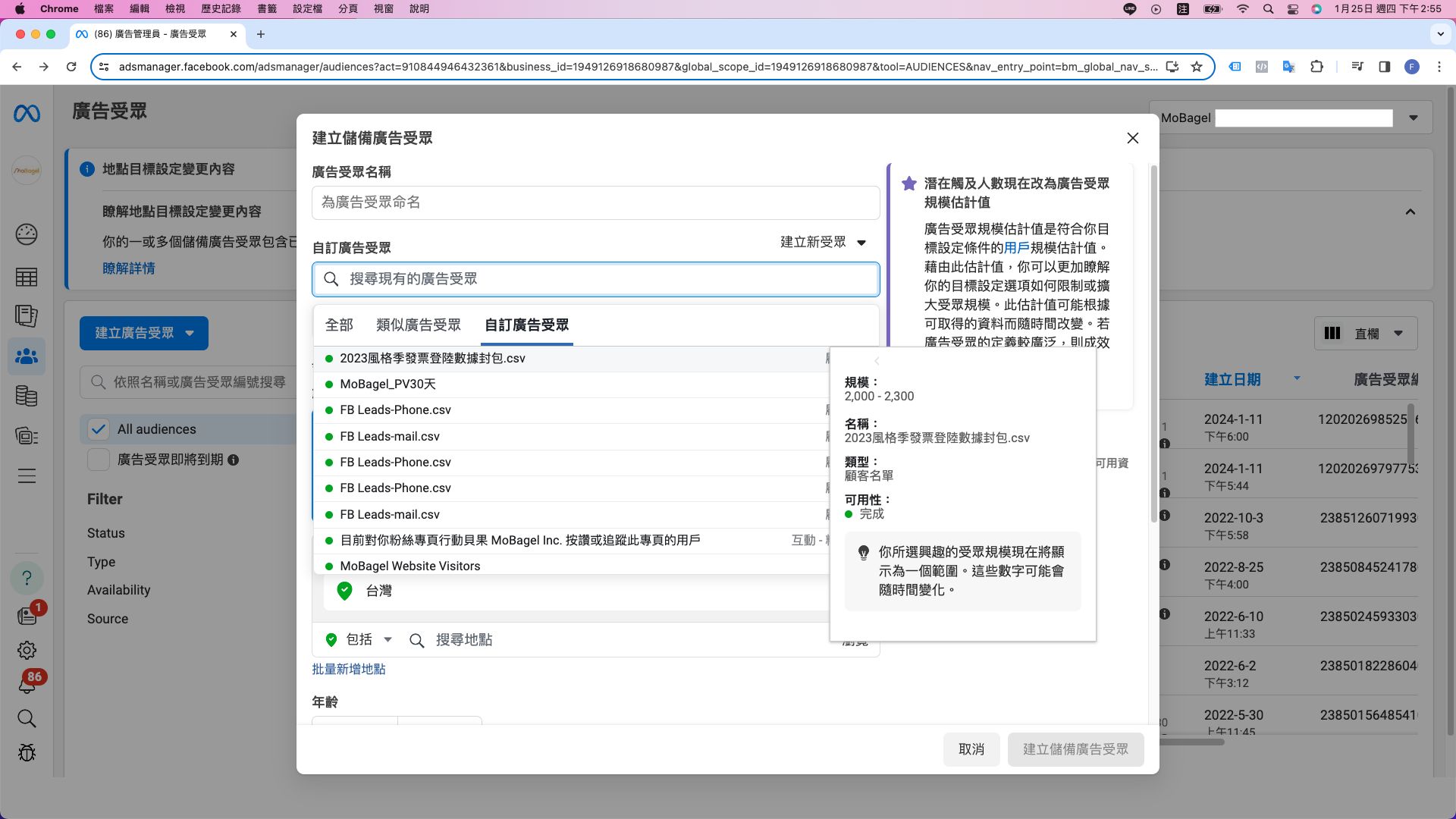Close the 建立儲備廣告受眾 dialog with X
1456x819 pixels.
tap(1133, 138)
